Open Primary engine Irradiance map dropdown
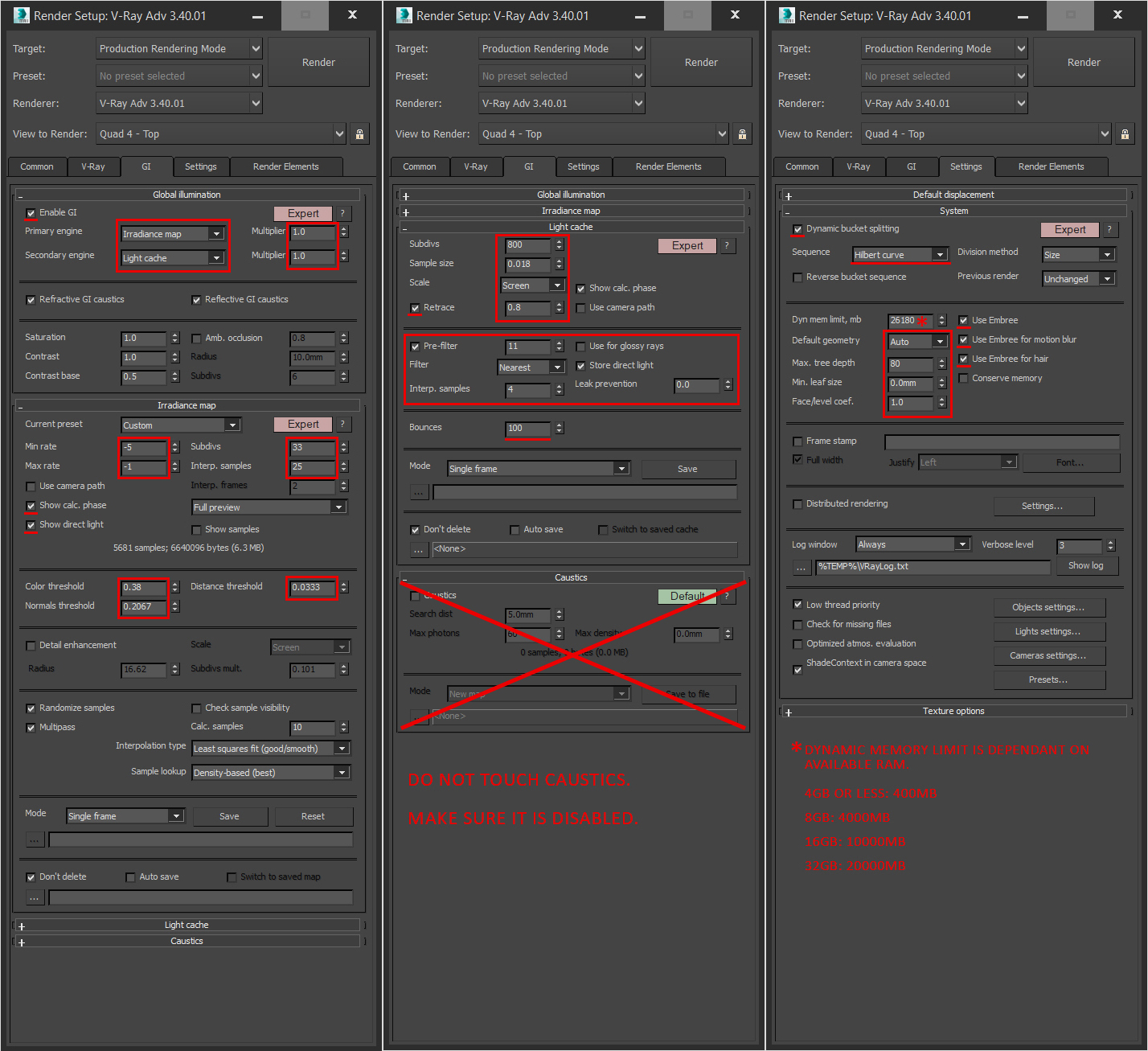 pyautogui.click(x=172, y=234)
